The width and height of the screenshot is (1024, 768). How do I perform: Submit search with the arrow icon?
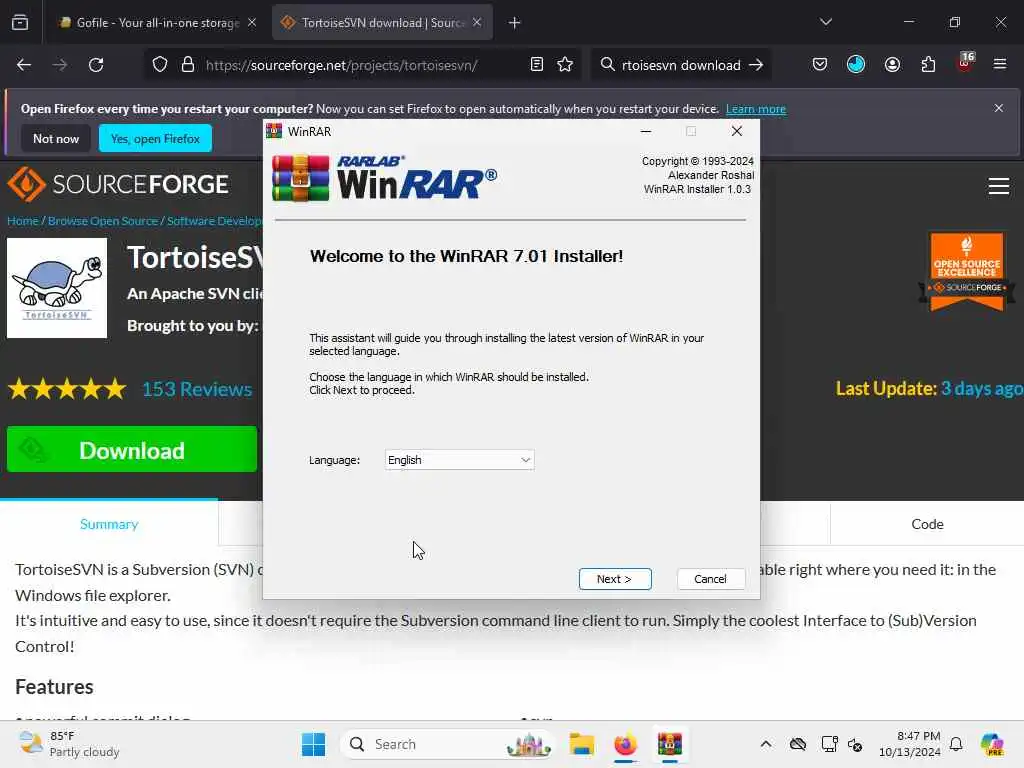tap(756, 65)
